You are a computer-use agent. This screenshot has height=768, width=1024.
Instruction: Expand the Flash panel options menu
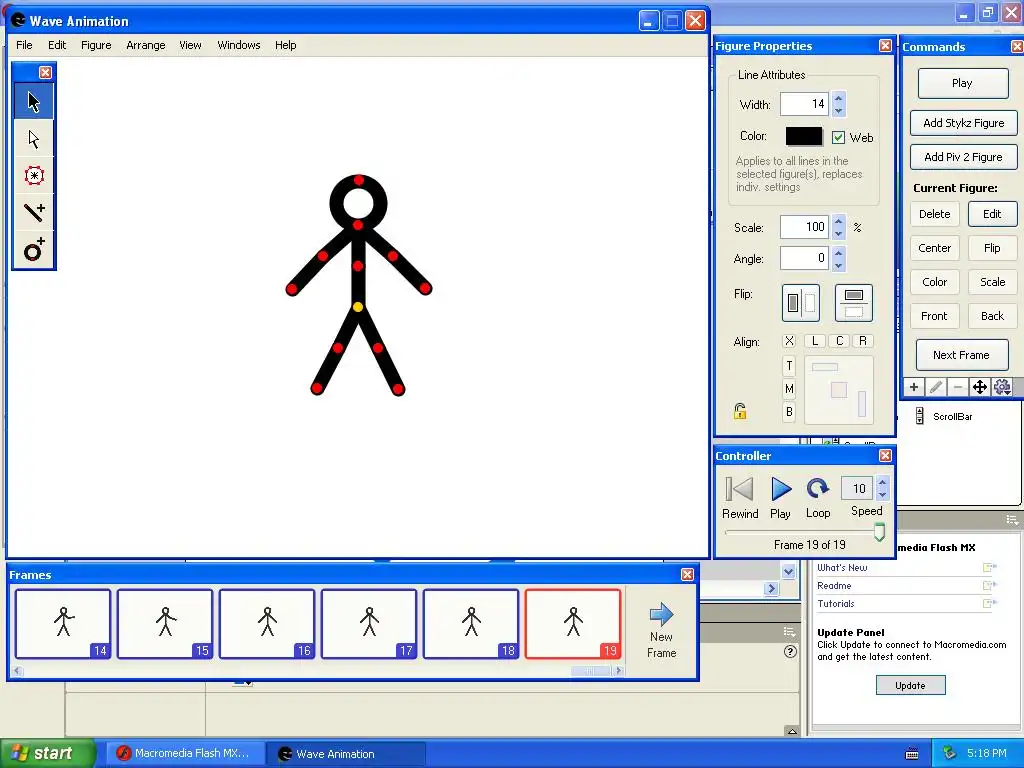pos(1012,520)
